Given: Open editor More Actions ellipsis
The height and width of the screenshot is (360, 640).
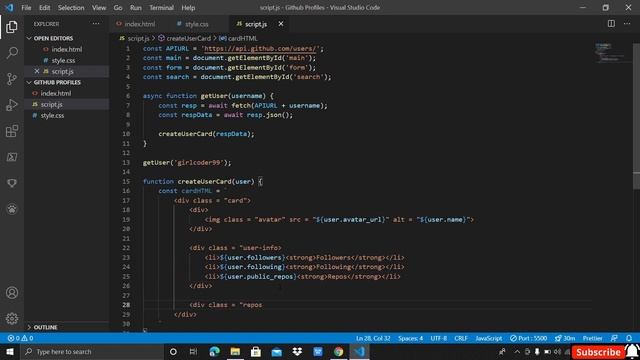Looking at the screenshot, I should pyautogui.click(x=627, y=24).
